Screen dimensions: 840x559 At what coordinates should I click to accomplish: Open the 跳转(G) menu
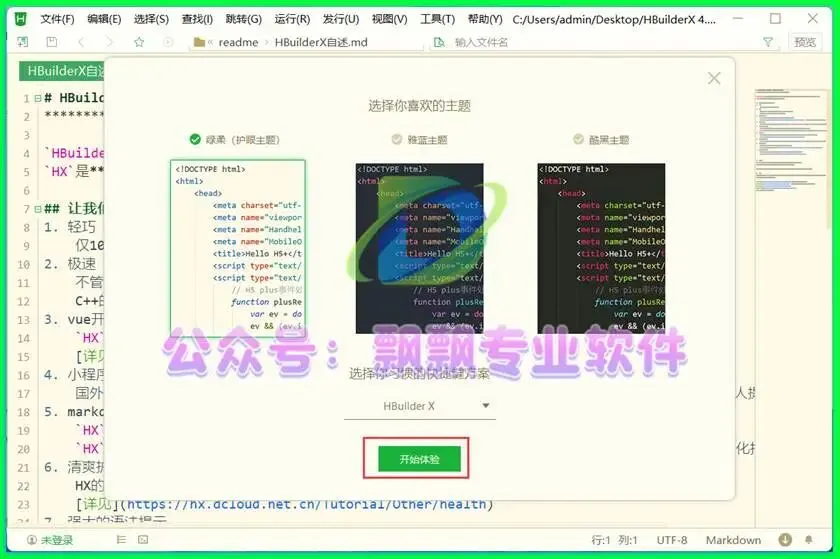pos(244,19)
